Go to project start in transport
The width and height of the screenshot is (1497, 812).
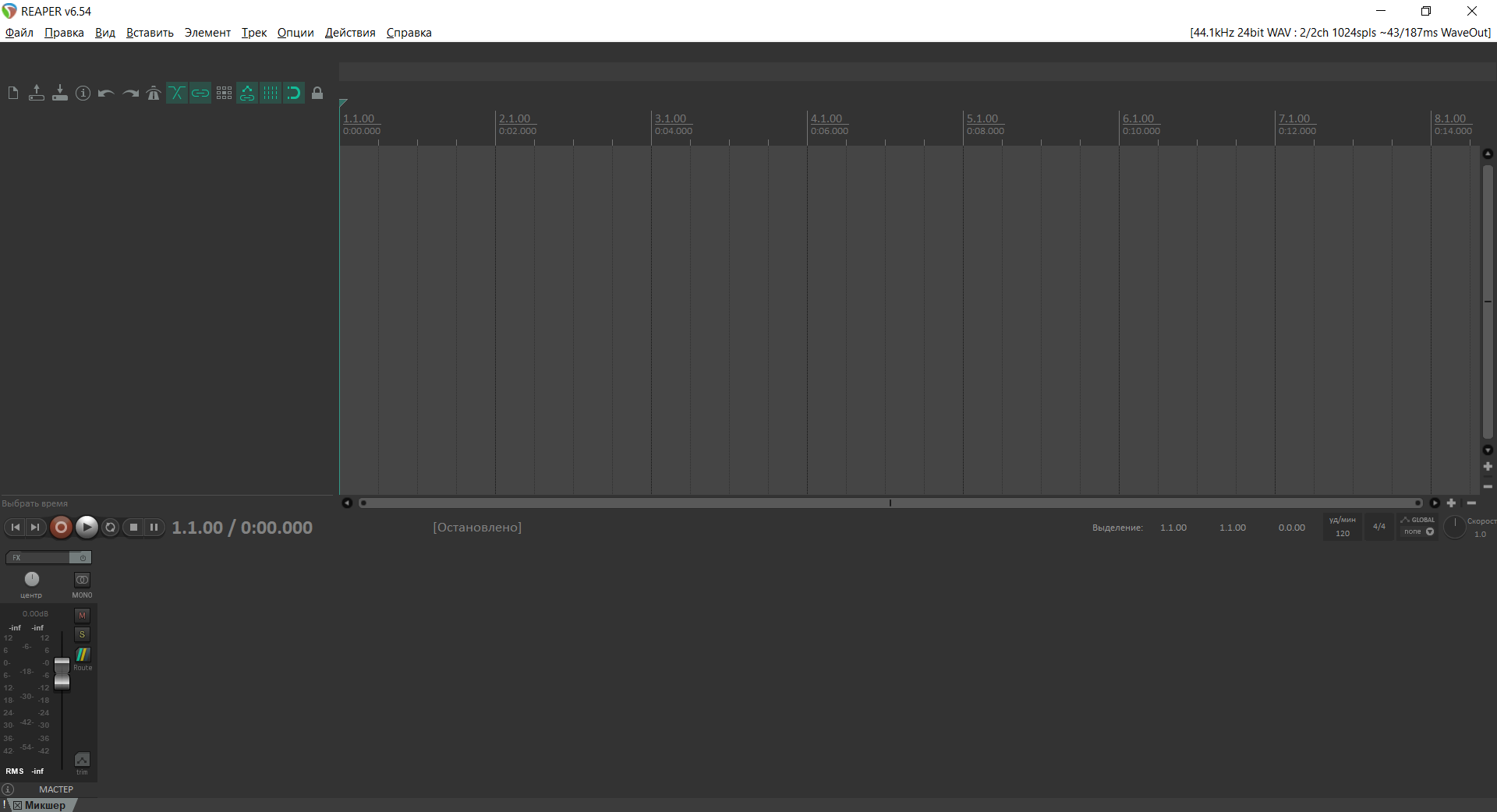pyautogui.click(x=15, y=528)
